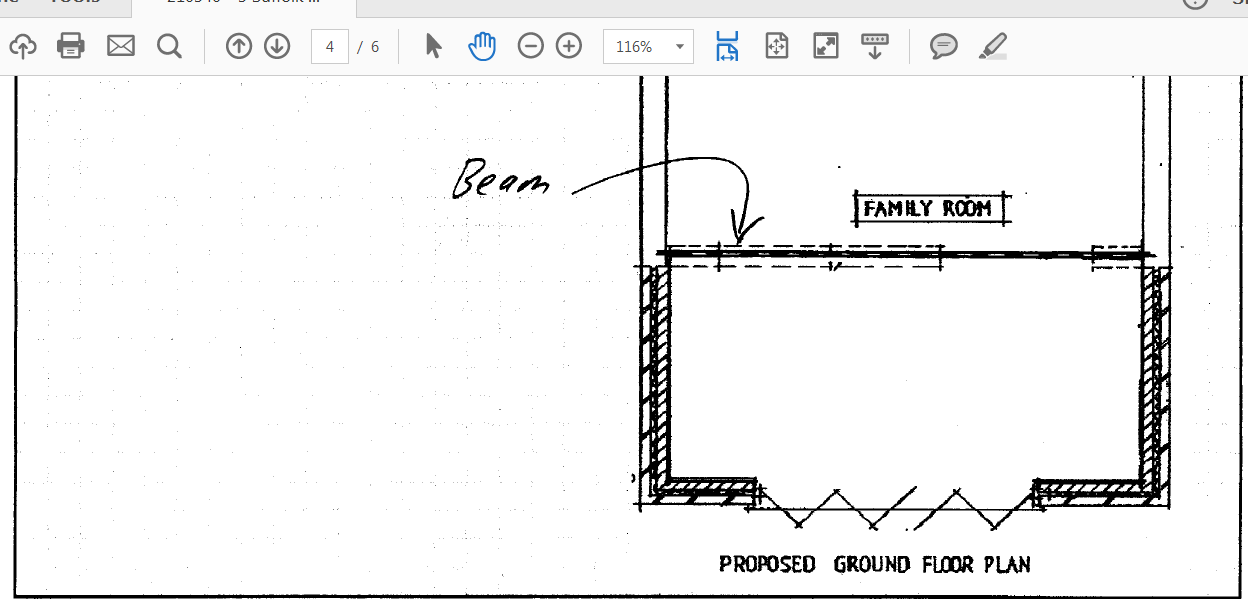
Task: Add a comment with the speech bubble
Action: [943, 46]
